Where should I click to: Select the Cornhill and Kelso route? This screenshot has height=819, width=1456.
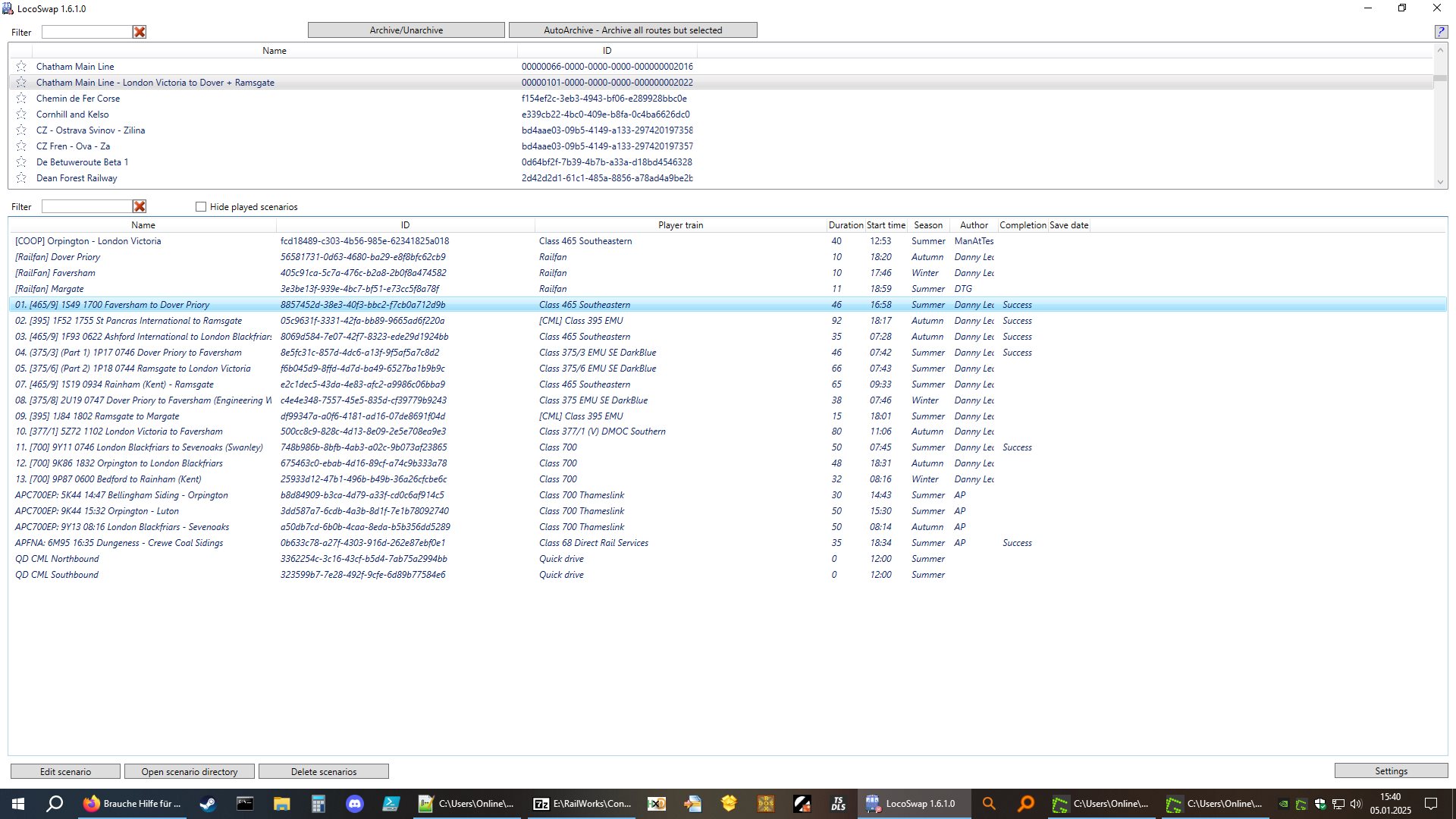[72, 115]
